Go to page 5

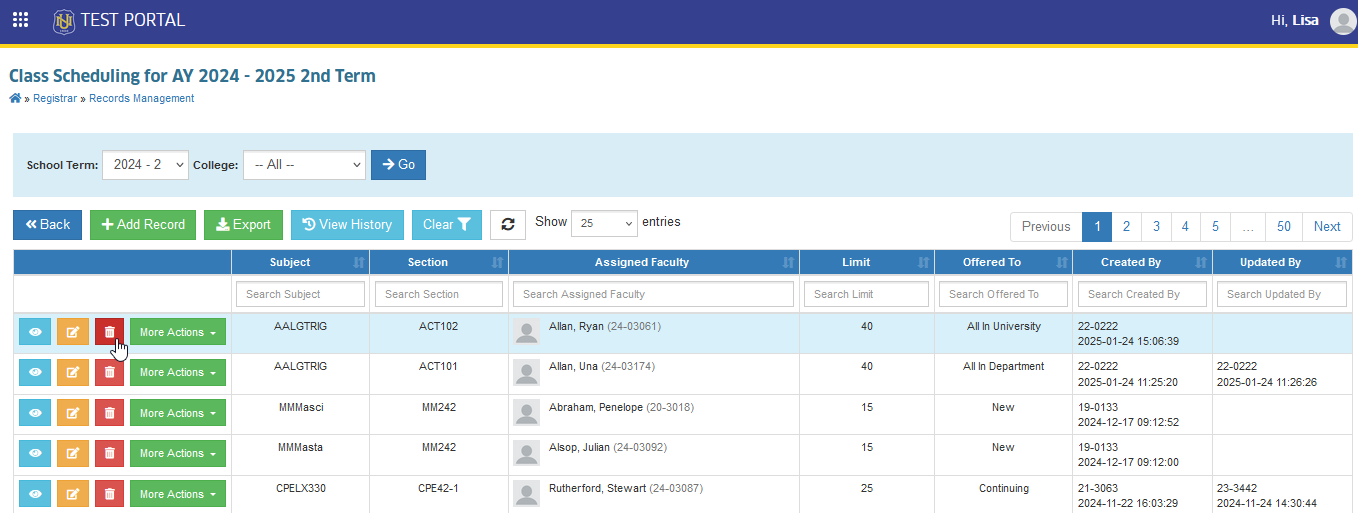coord(1215,227)
